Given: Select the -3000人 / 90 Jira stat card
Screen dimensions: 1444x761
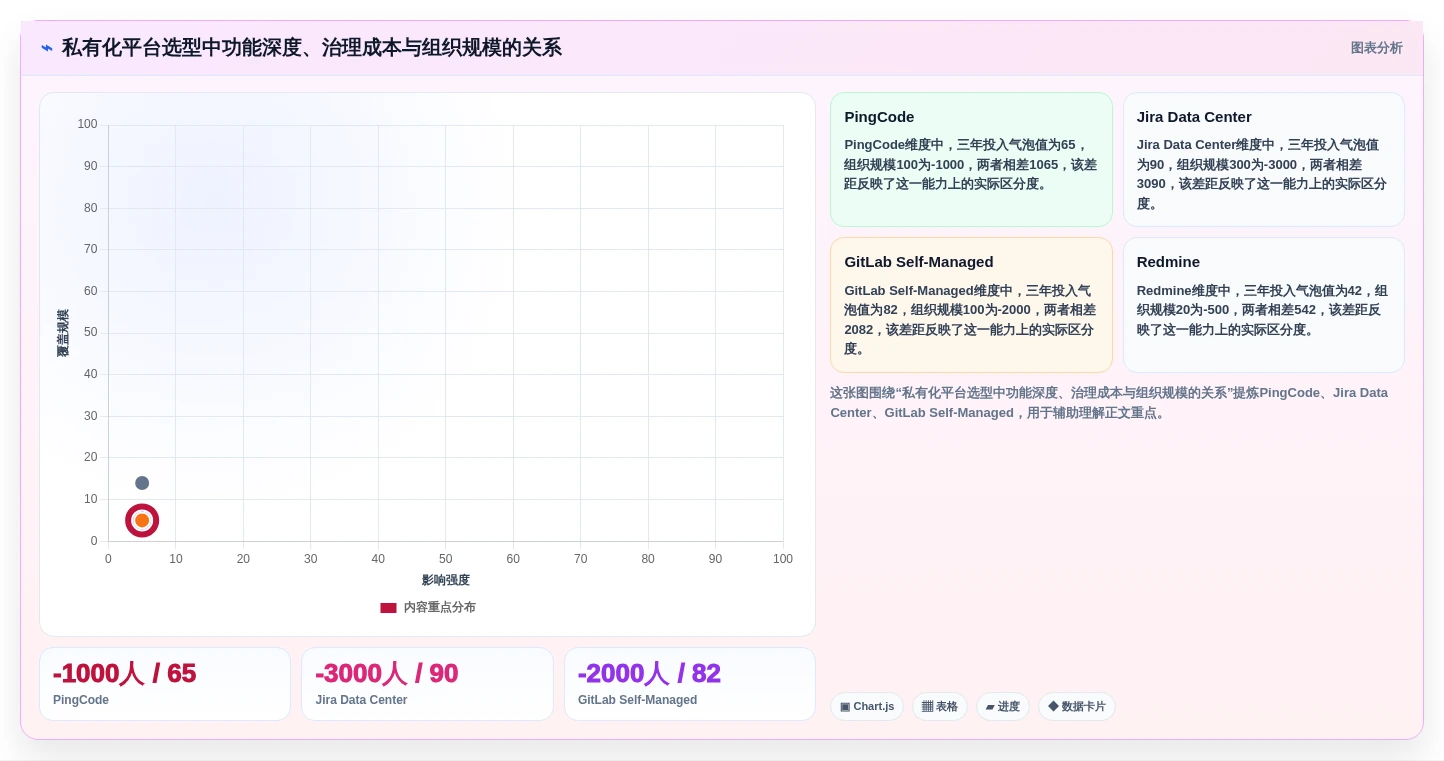Looking at the screenshot, I should [427, 684].
